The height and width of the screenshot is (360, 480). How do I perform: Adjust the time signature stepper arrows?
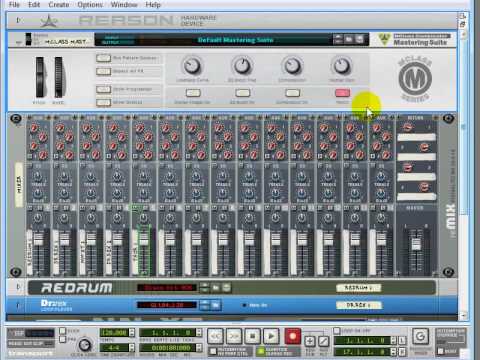click(x=132, y=348)
